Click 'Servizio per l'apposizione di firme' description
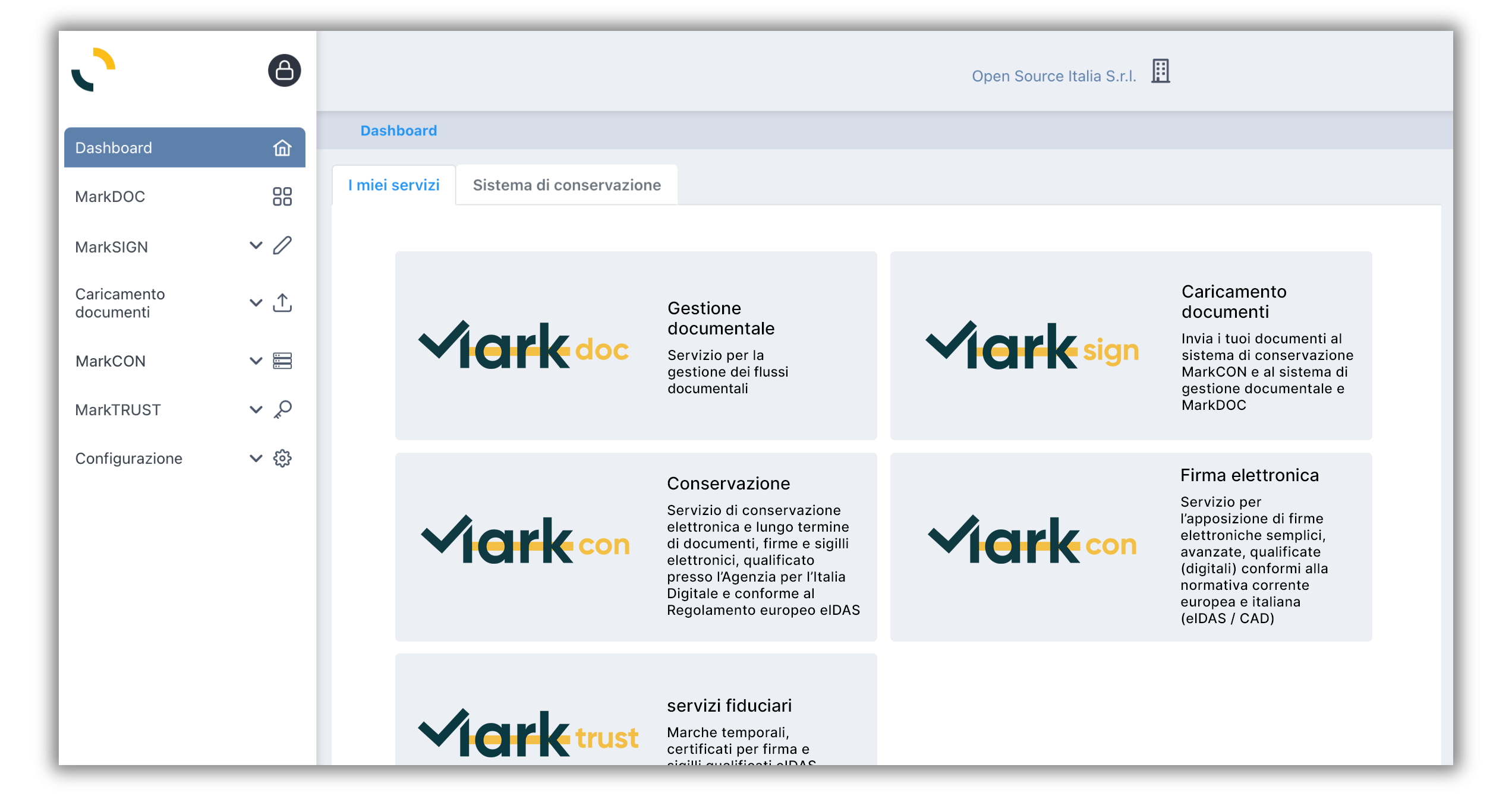Image resolution: width=1512 pixels, height=796 pixels. (1254, 560)
